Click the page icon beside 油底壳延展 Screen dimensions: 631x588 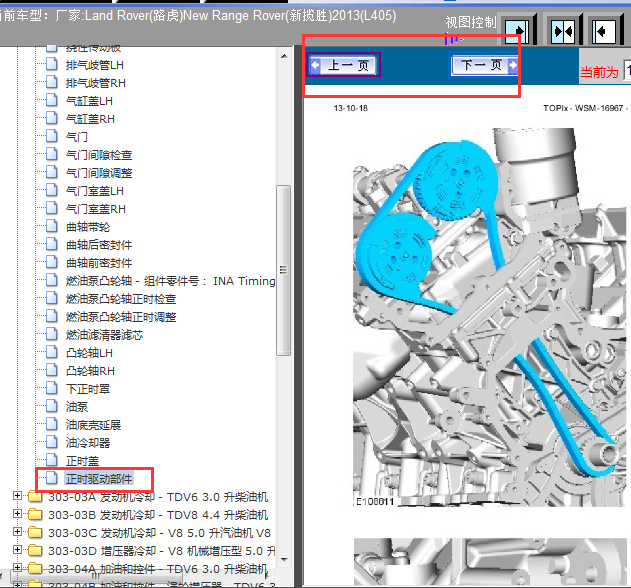[x=52, y=425]
